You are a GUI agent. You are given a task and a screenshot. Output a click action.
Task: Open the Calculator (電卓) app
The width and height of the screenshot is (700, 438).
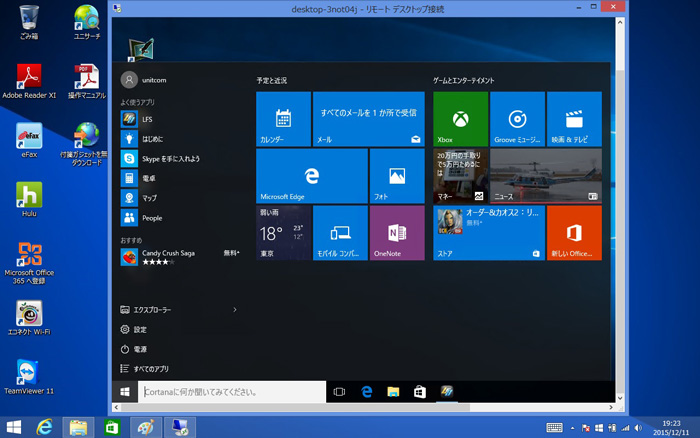(x=179, y=178)
